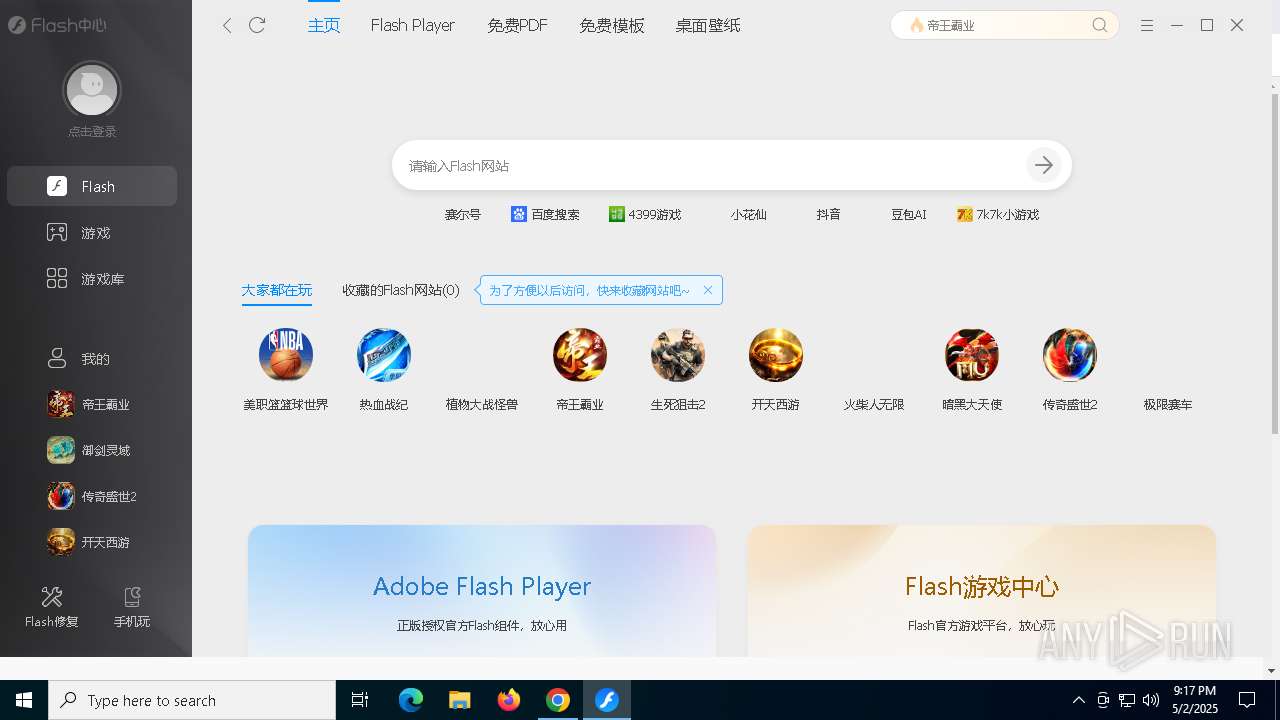The height and width of the screenshot is (720, 1280).
Task: Open the Adobe Flash Player card
Action: tap(482, 590)
